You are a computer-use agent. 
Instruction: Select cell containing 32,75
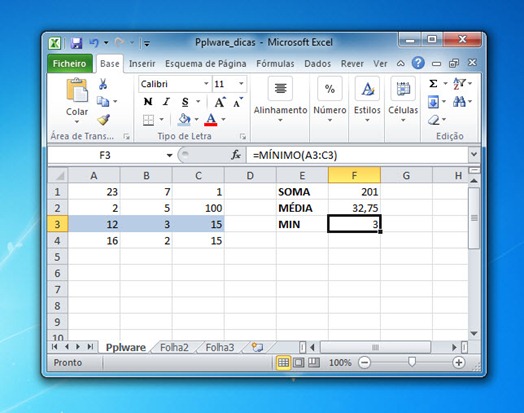354,208
